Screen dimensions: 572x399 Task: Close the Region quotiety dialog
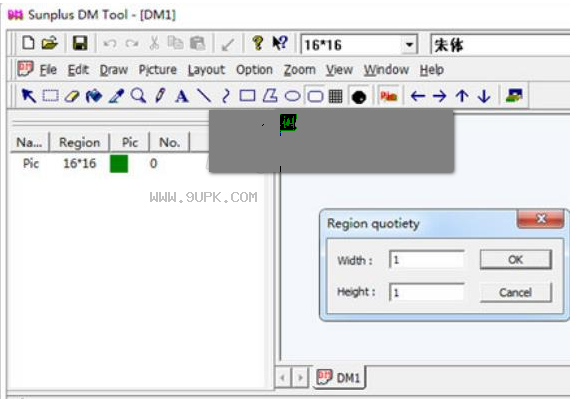[x=541, y=218]
